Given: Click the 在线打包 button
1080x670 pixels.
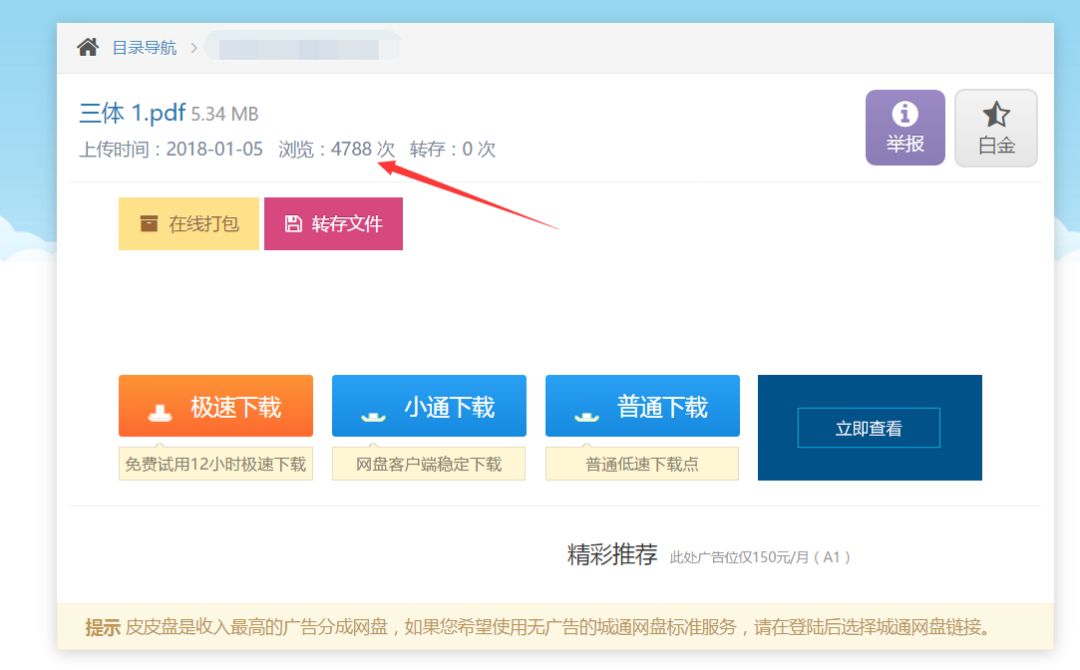Looking at the screenshot, I should click(x=189, y=224).
